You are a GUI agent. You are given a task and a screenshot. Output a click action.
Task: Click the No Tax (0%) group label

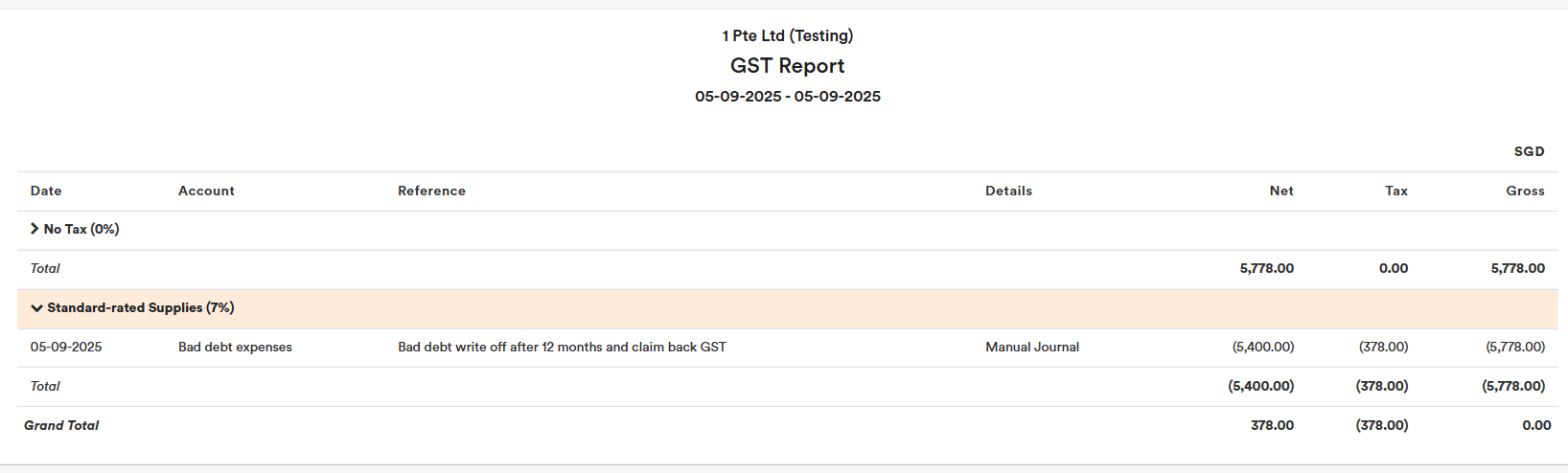[x=81, y=230]
